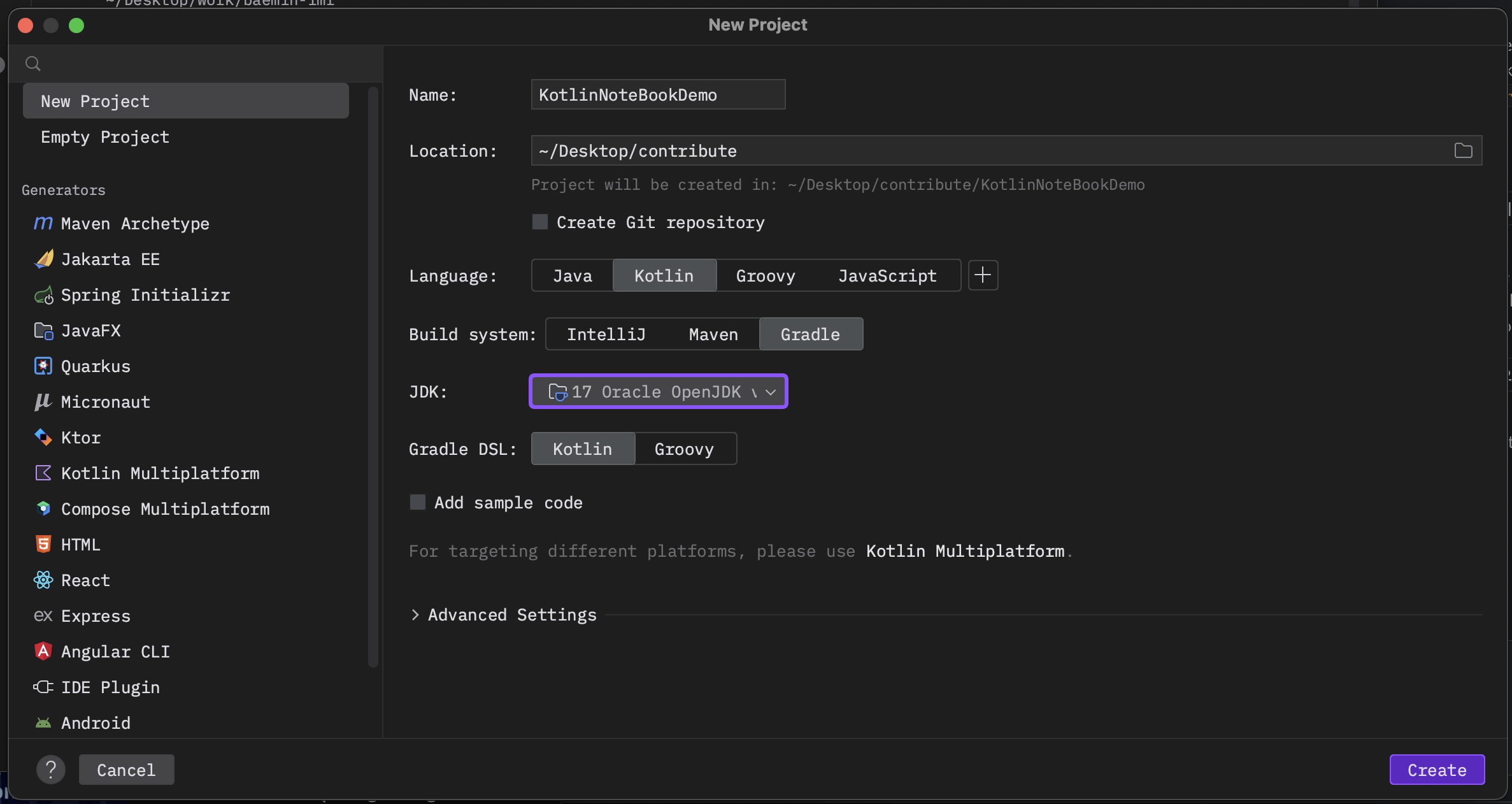1512x804 pixels.
Task: Select the Spring Initializr icon
Action: coord(43,295)
